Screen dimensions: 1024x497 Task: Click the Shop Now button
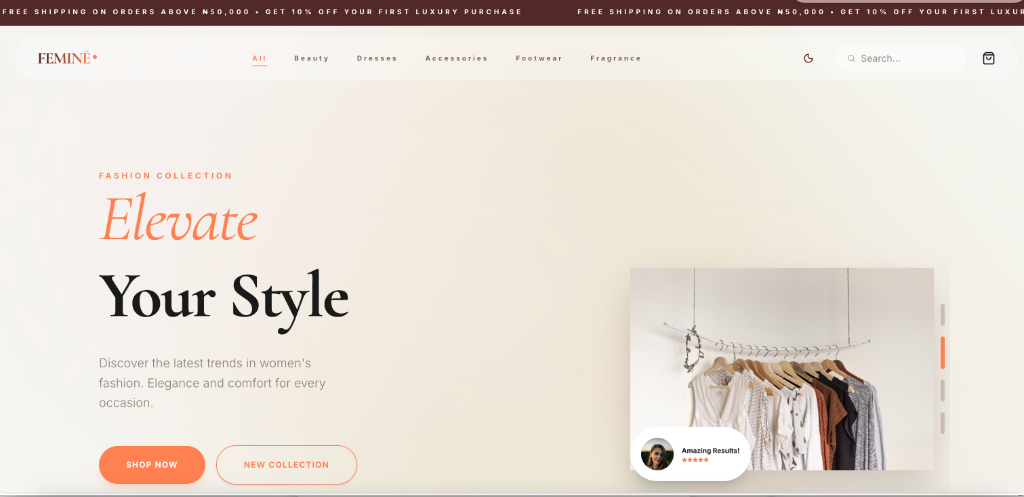point(152,465)
